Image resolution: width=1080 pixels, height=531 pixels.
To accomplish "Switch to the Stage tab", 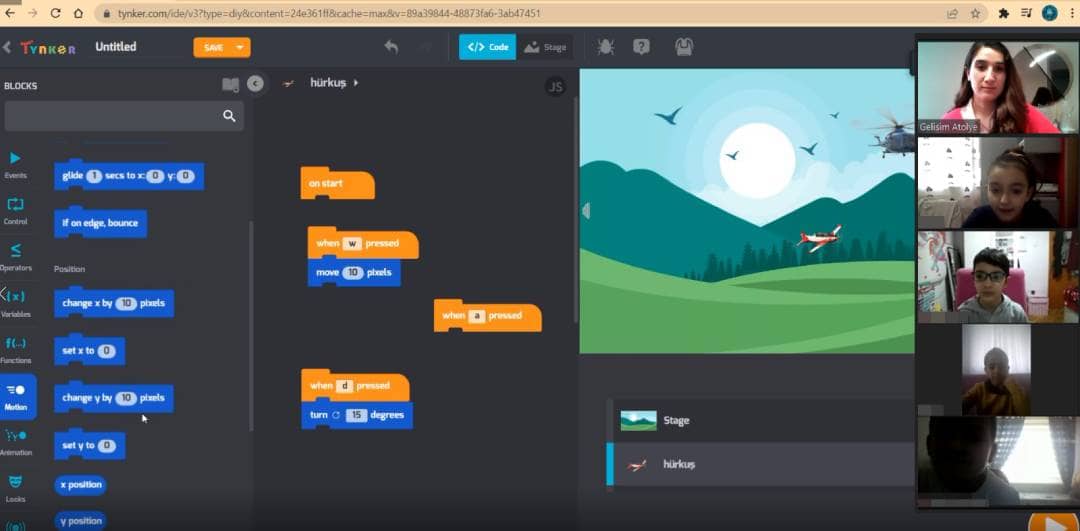I will [546, 47].
